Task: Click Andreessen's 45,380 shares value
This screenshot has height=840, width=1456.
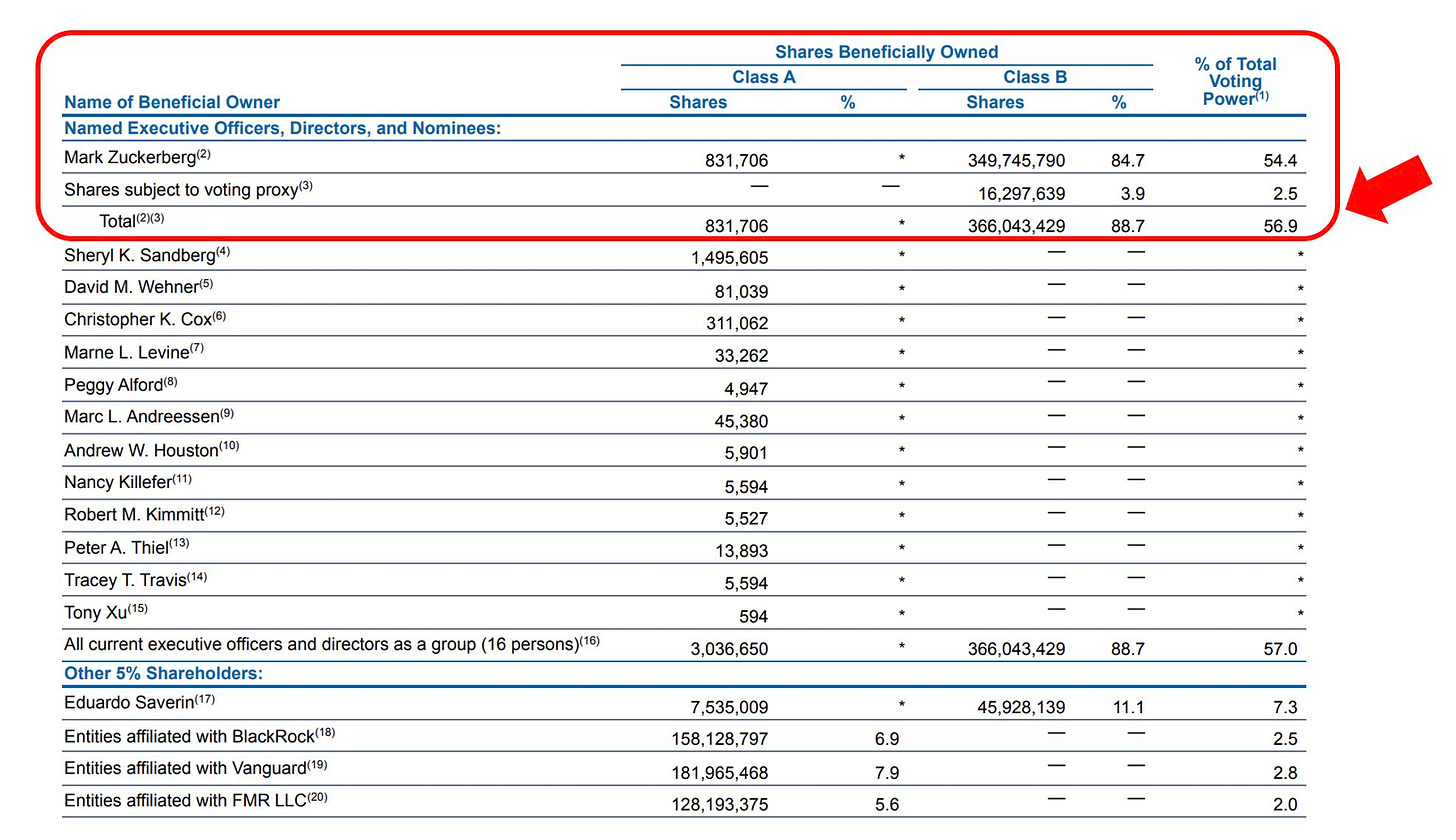Action: pyautogui.click(x=741, y=421)
